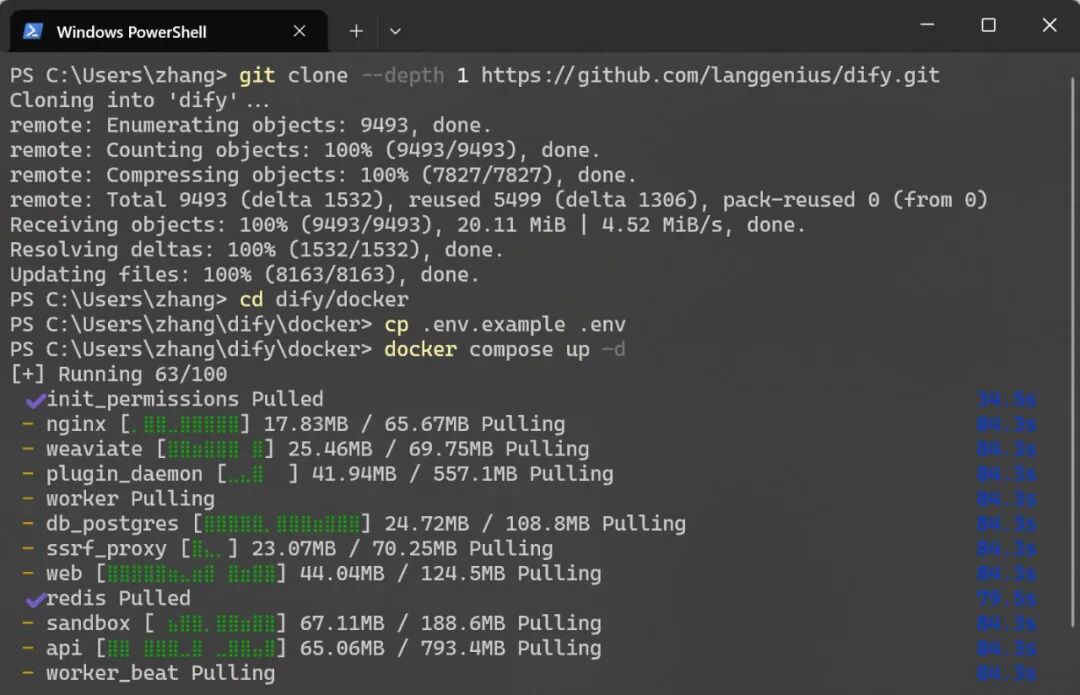This screenshot has width=1080, height=695.
Task: Click the nginx pull progress bar
Action: coord(185,424)
